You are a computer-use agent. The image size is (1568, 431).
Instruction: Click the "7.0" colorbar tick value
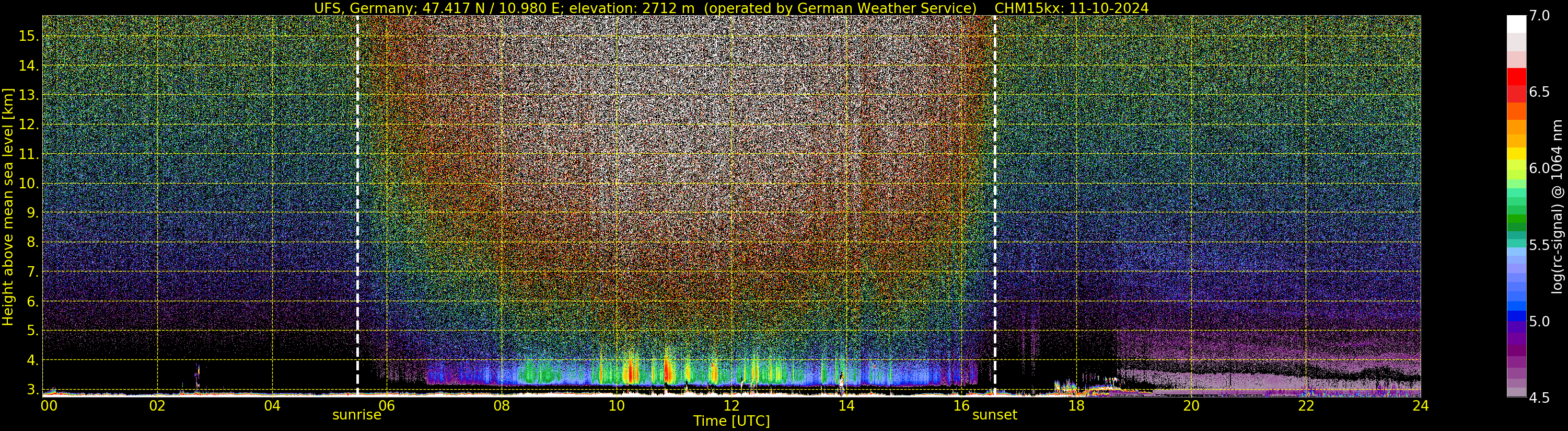point(1539,16)
